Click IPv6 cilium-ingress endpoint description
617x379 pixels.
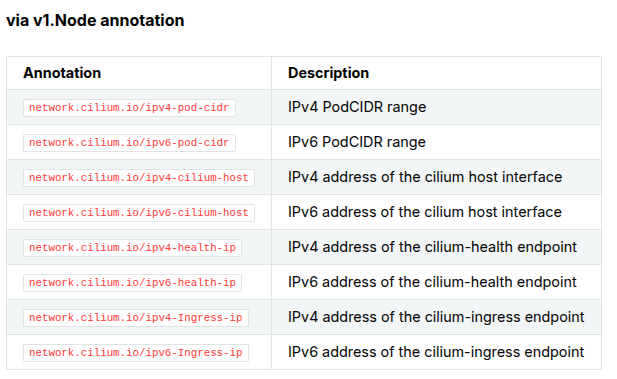(x=436, y=352)
